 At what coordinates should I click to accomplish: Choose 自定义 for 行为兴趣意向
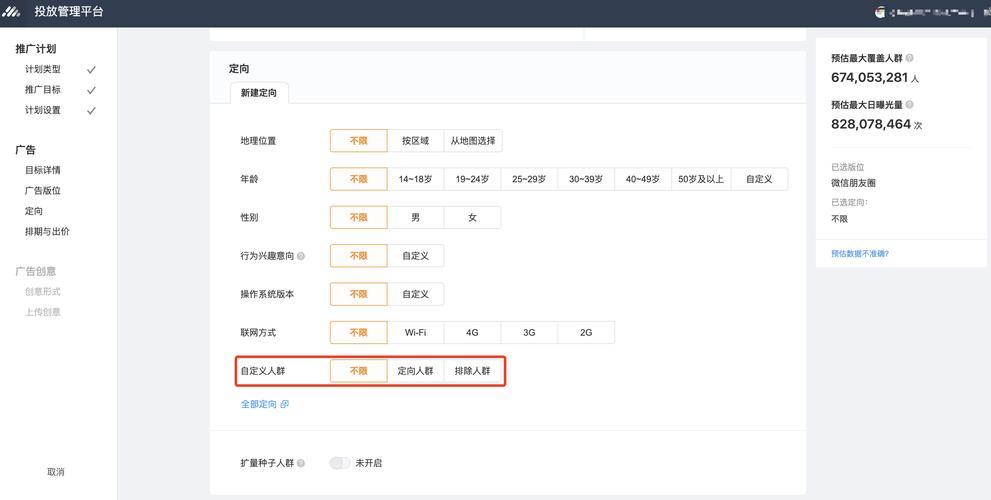[415, 256]
